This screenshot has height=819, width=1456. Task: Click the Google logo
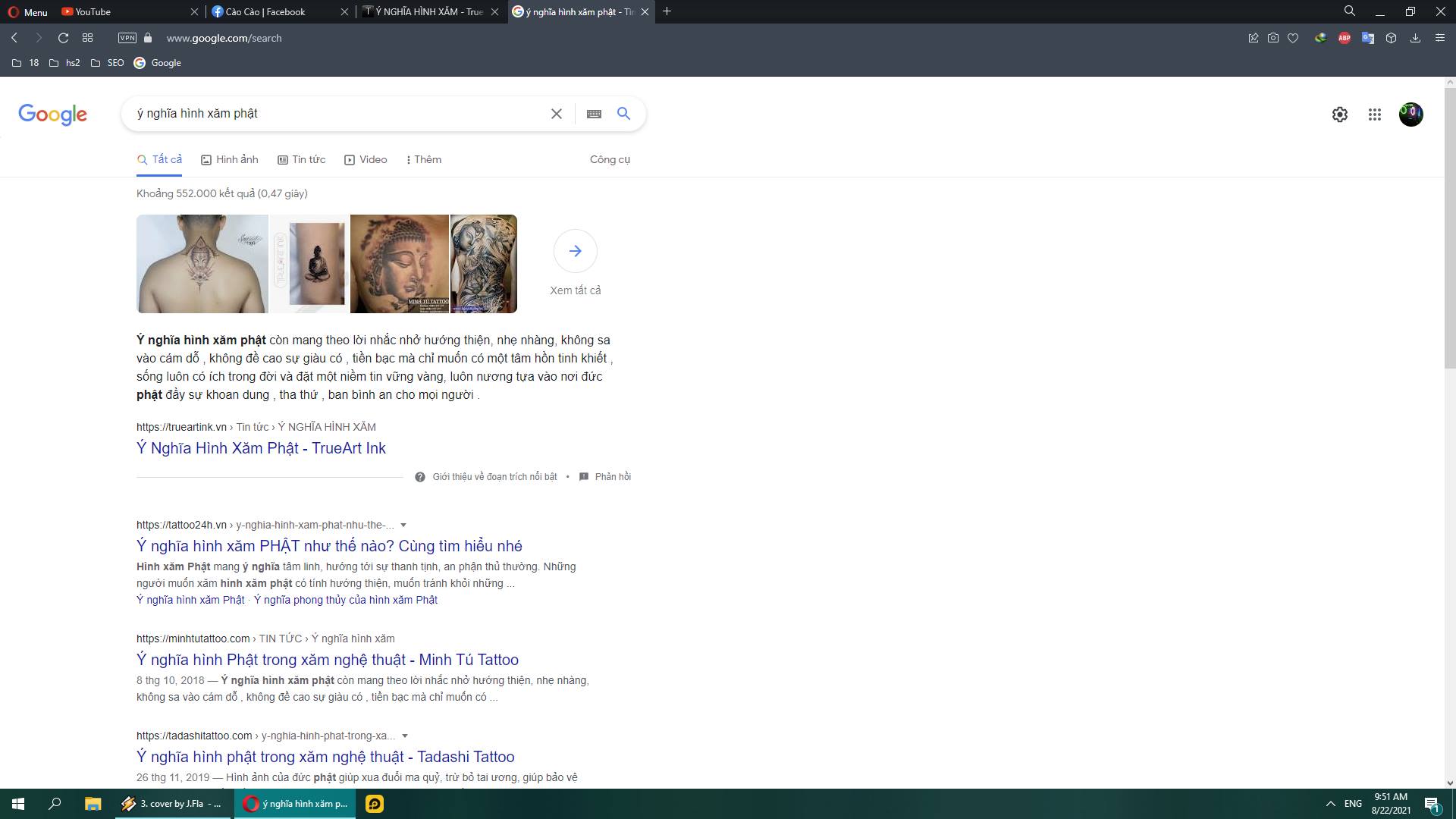[52, 115]
